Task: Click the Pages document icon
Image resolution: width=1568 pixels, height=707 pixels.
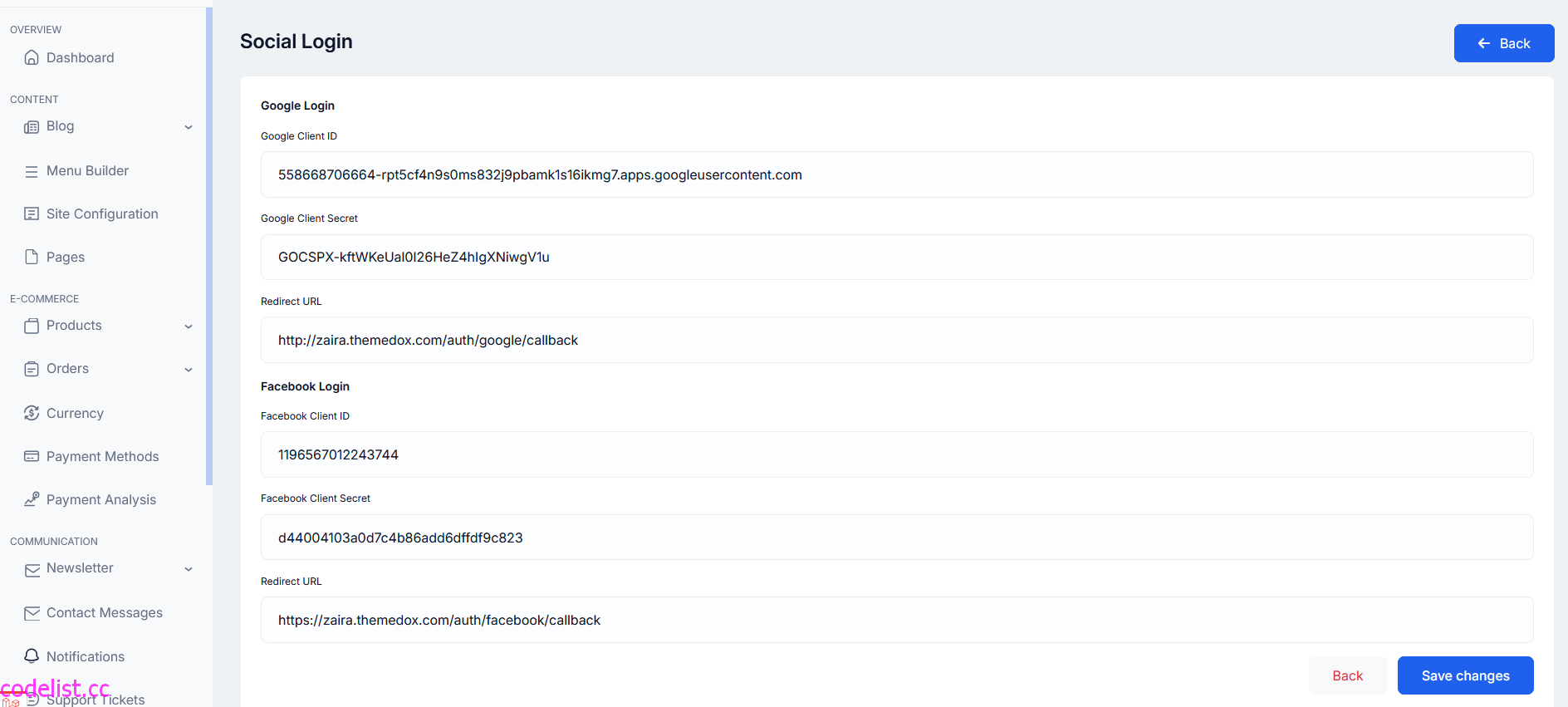Action: (x=32, y=257)
